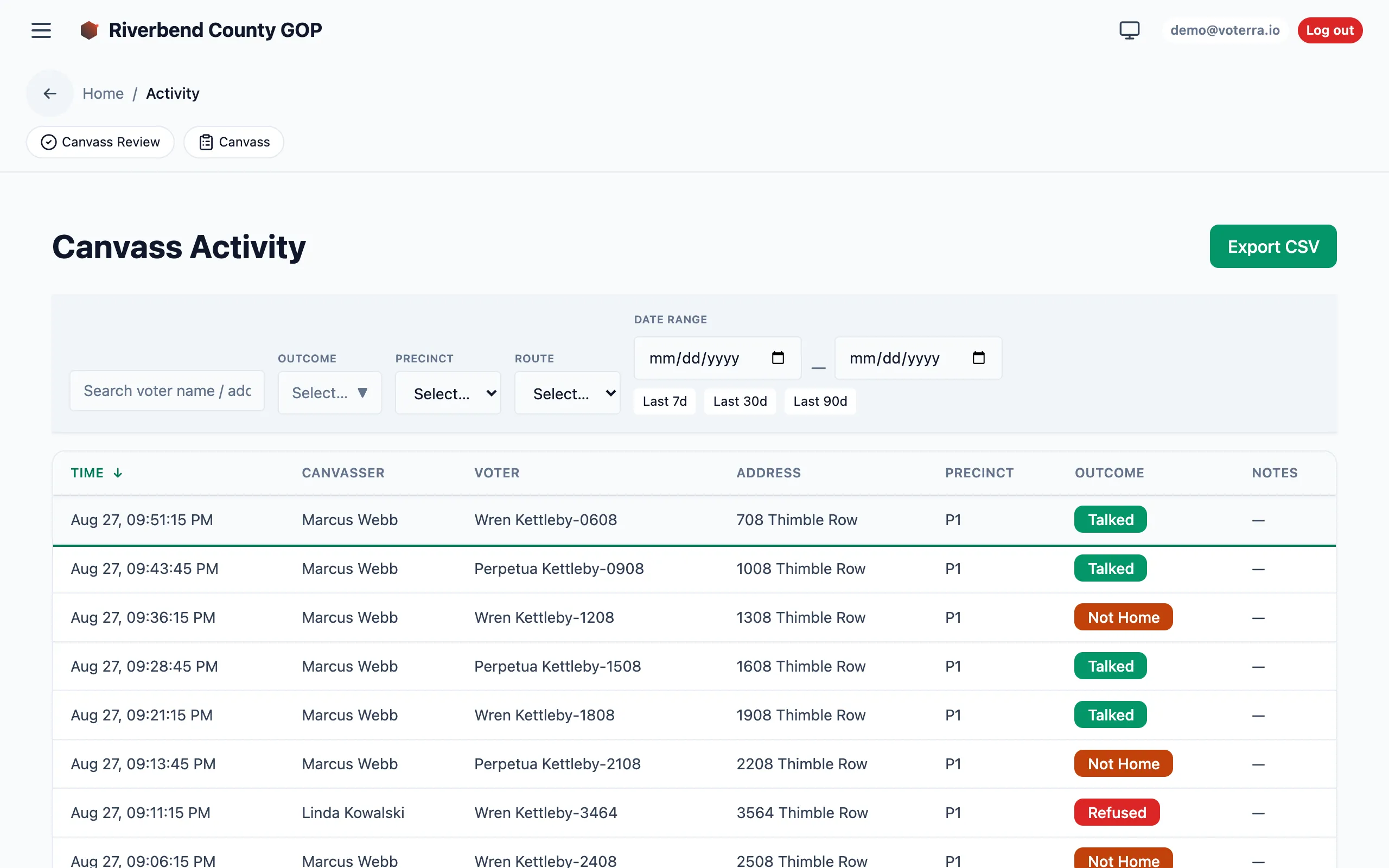Screen dimensions: 1389x868
Task: Go back using the arrow button
Action: (50, 93)
